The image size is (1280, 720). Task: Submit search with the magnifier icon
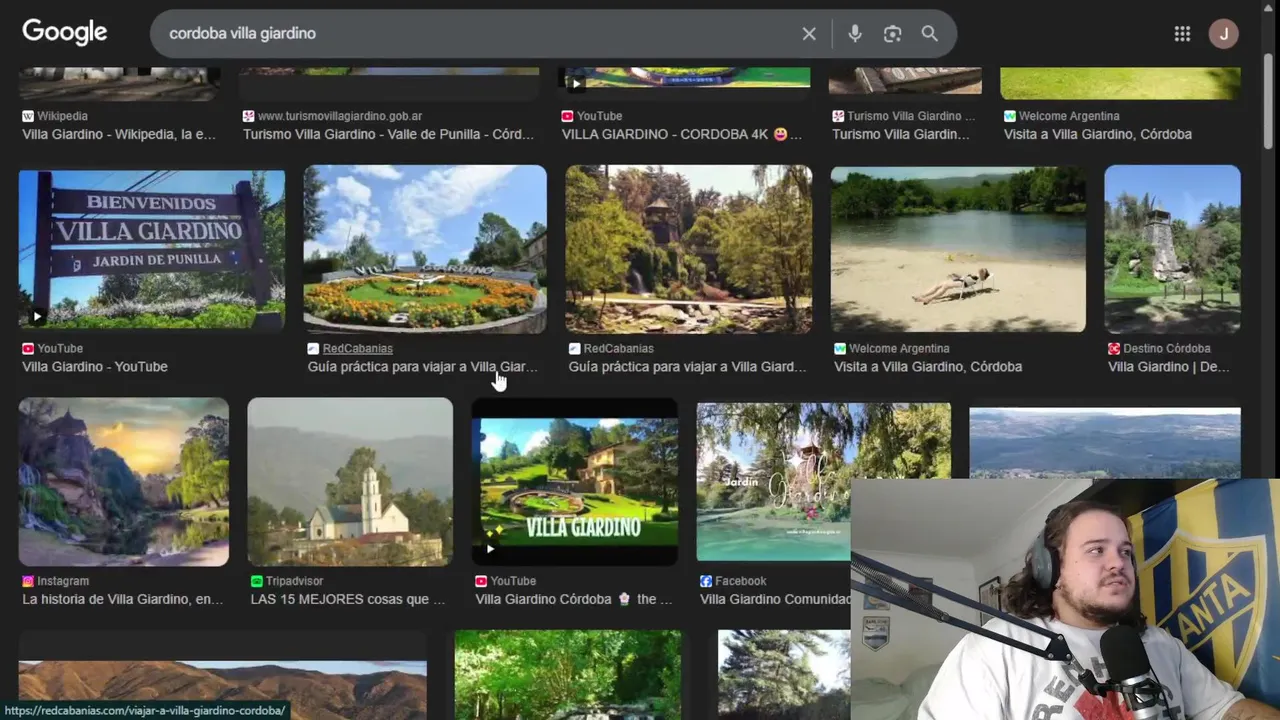(x=930, y=34)
